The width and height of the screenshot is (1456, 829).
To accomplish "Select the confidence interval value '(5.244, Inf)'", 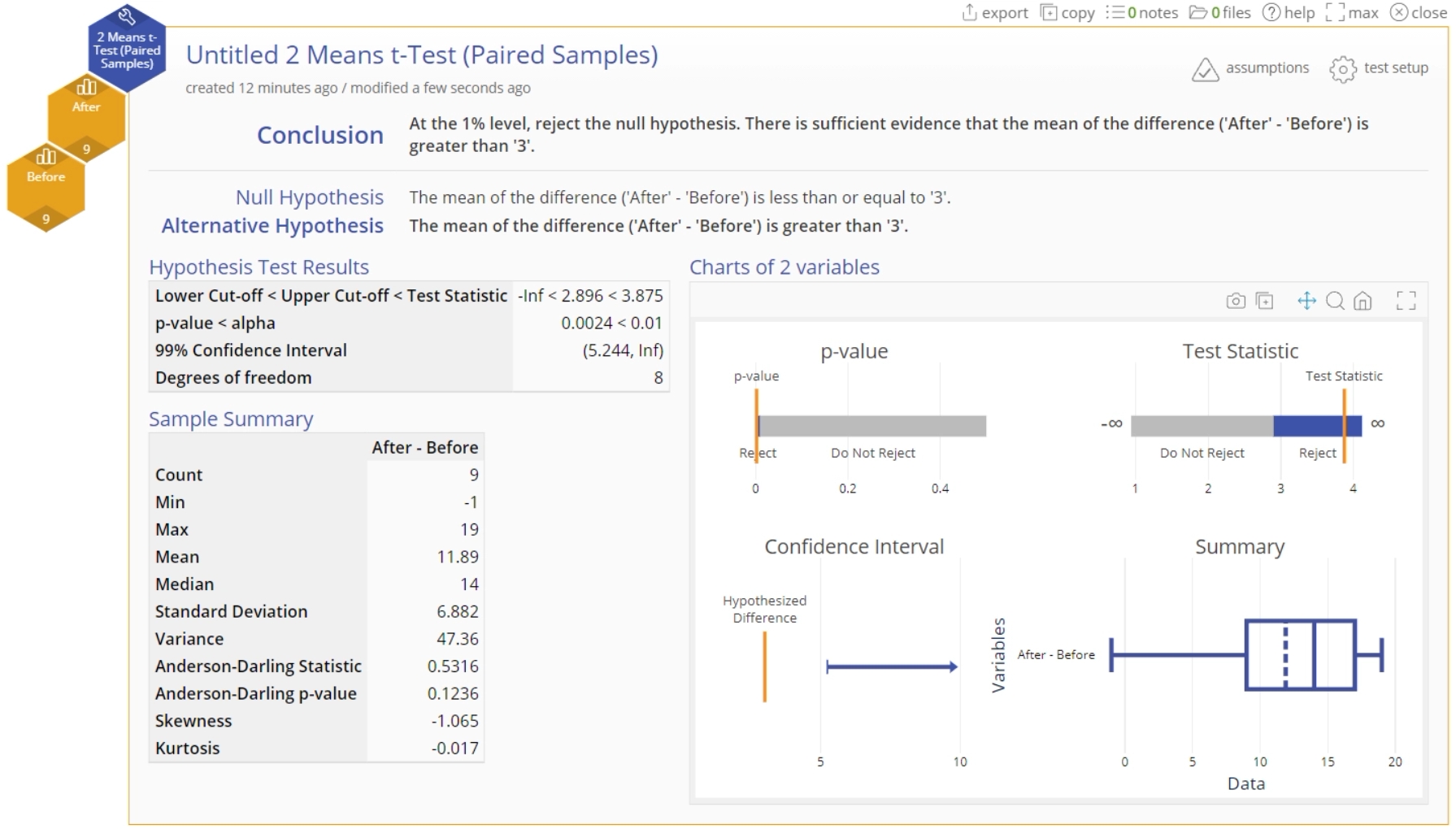I will (623, 350).
